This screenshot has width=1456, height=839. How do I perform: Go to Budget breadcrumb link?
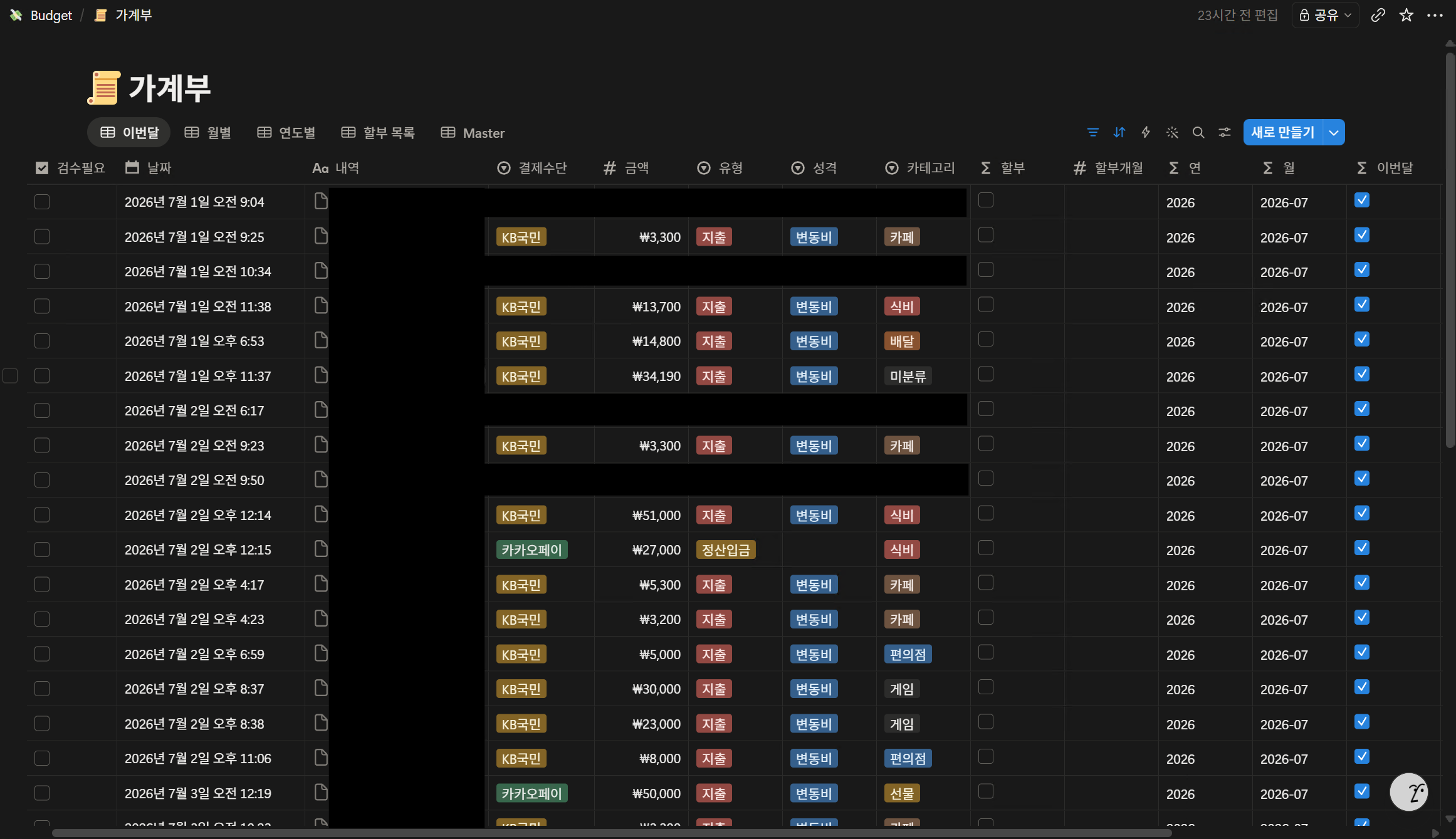click(51, 15)
